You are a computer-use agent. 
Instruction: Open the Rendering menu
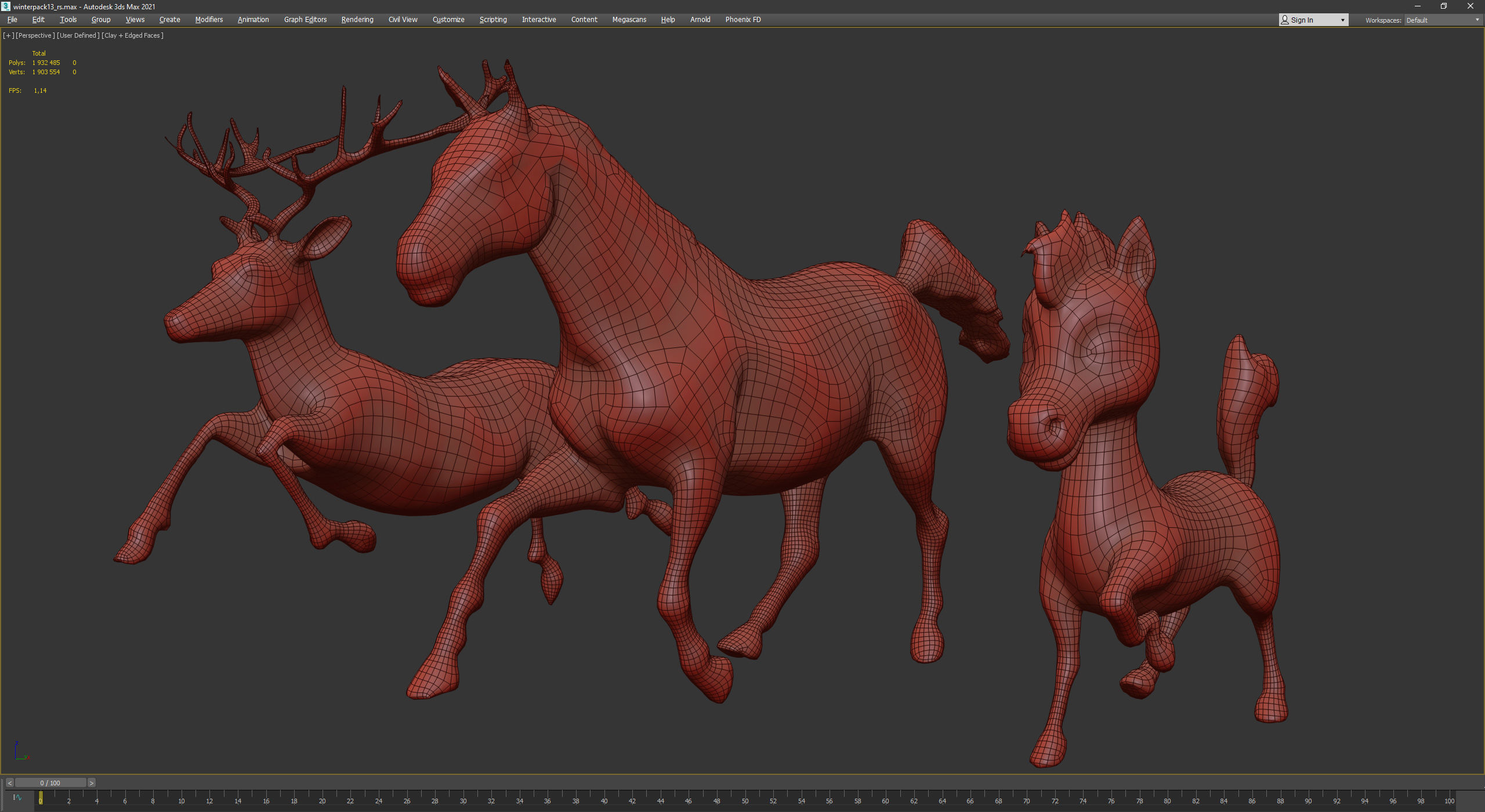357,20
